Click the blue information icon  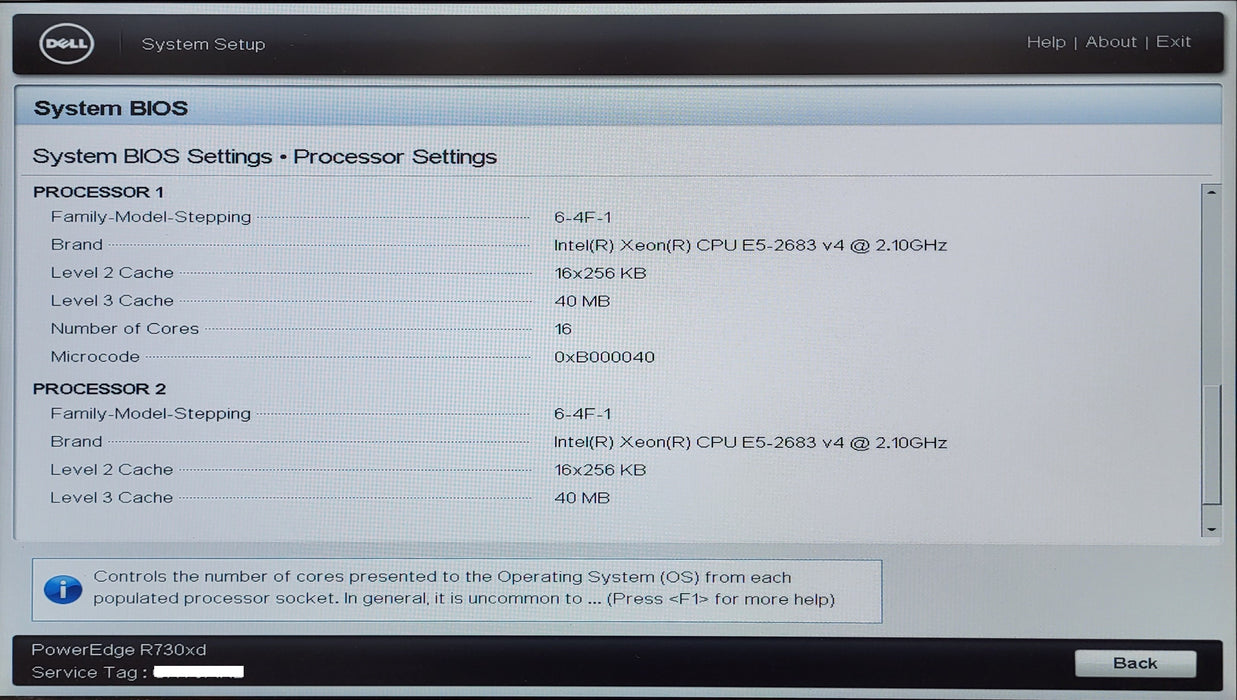point(63,589)
